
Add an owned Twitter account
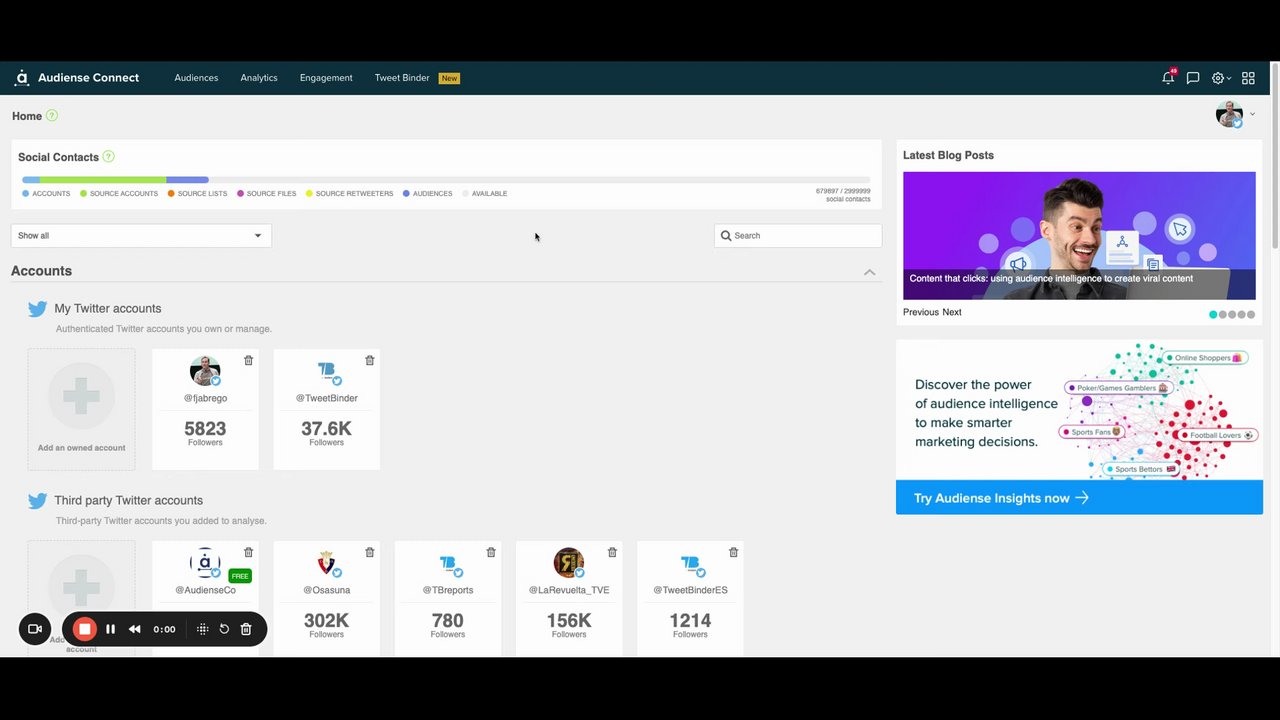[81, 409]
